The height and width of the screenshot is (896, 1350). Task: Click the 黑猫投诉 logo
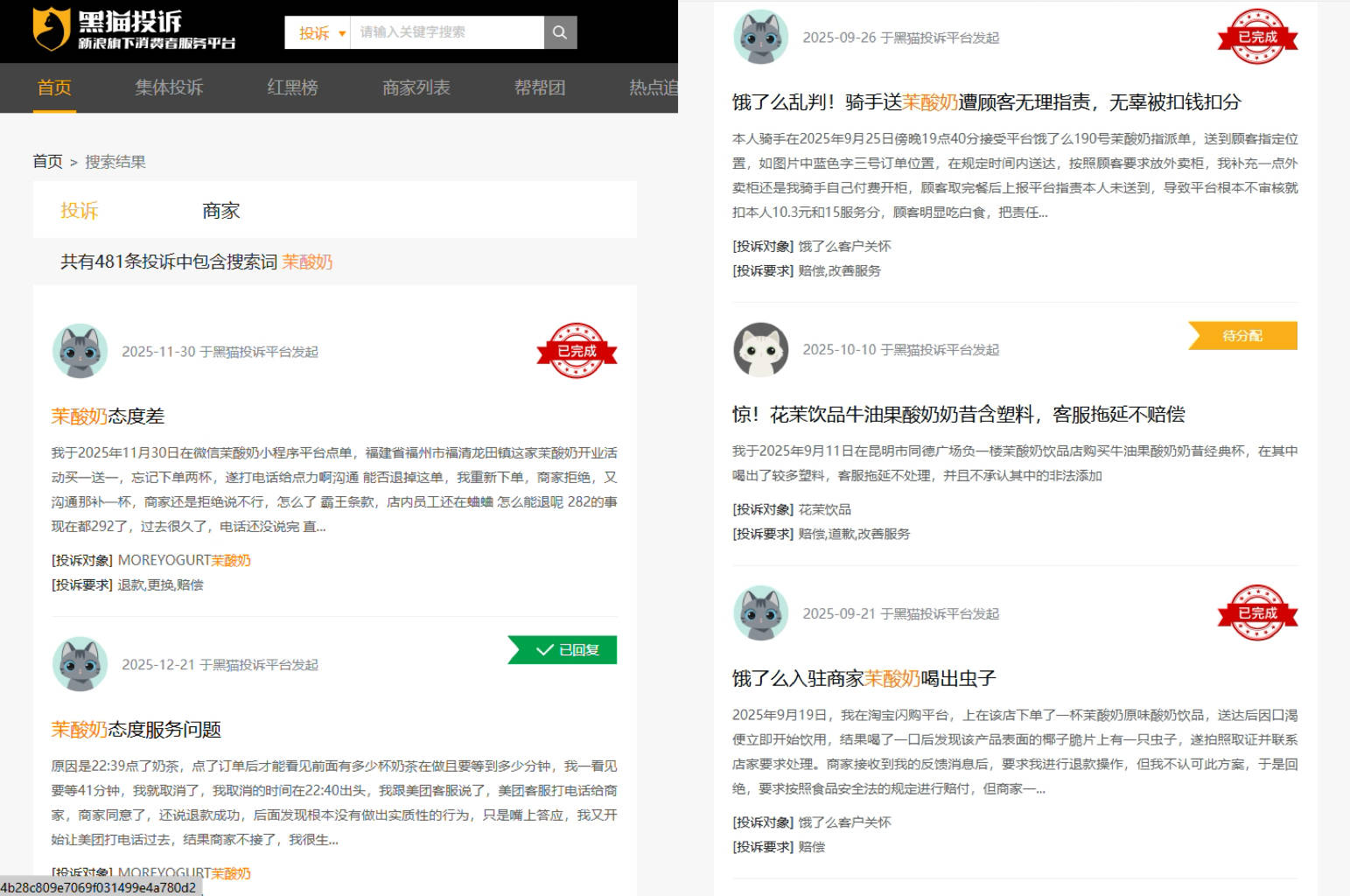[133, 31]
